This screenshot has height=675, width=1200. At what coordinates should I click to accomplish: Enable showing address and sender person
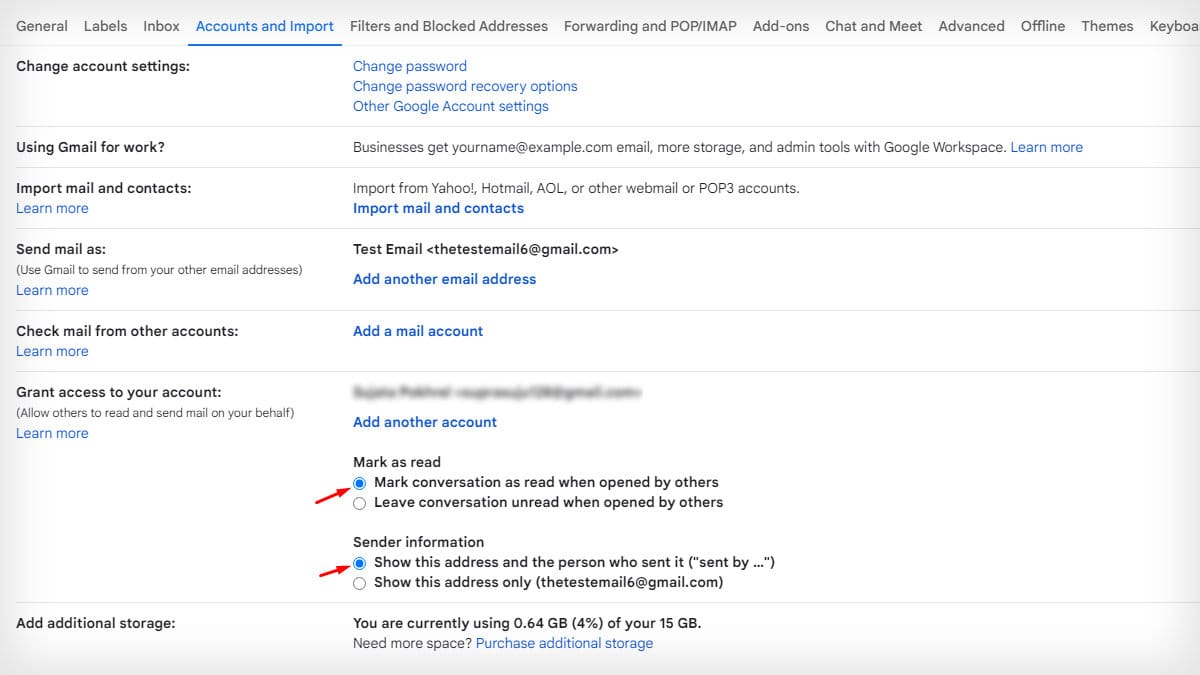pyautogui.click(x=360, y=562)
